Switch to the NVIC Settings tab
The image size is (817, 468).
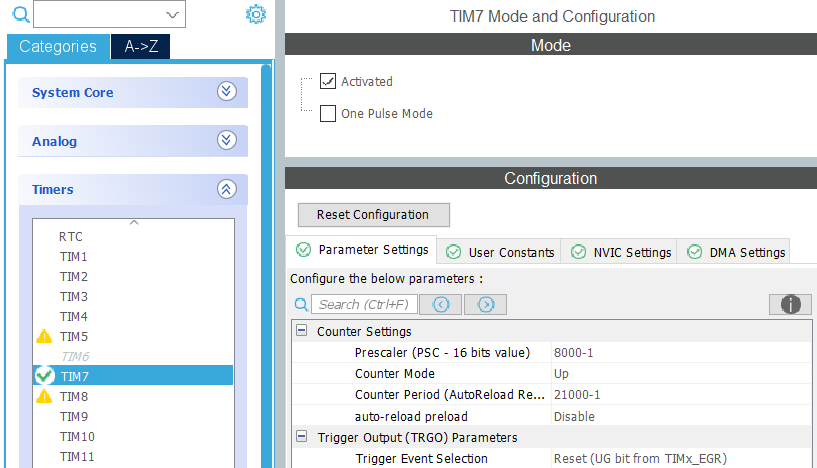point(619,252)
